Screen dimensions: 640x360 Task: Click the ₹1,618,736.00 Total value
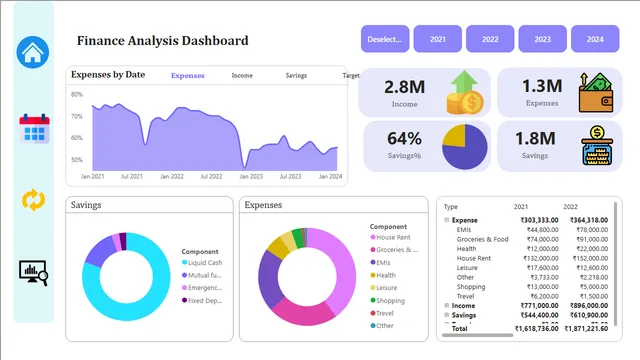coord(537,328)
